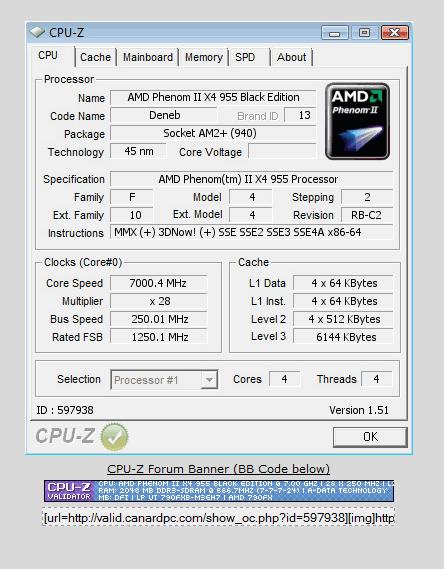Click the BB code URL text field

219,517
